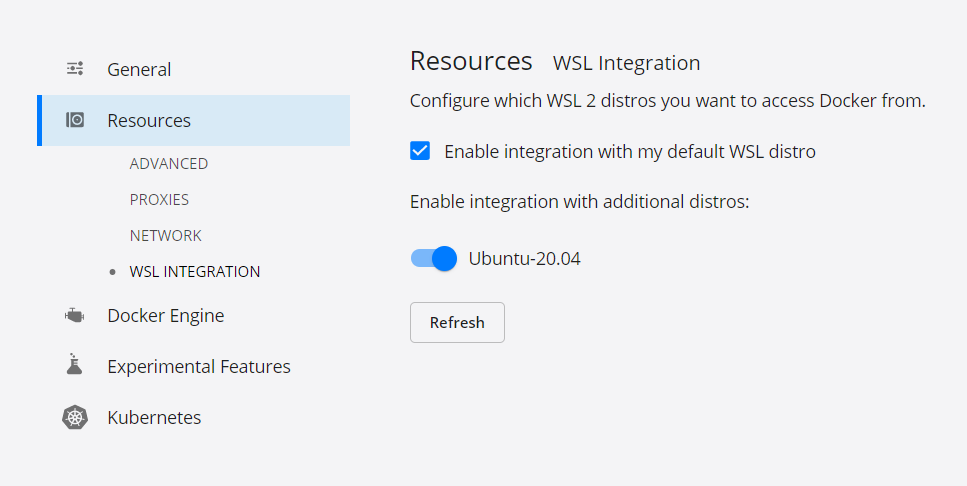Go to the PROXIES subsection
Image resolution: width=967 pixels, height=486 pixels.
tap(159, 200)
